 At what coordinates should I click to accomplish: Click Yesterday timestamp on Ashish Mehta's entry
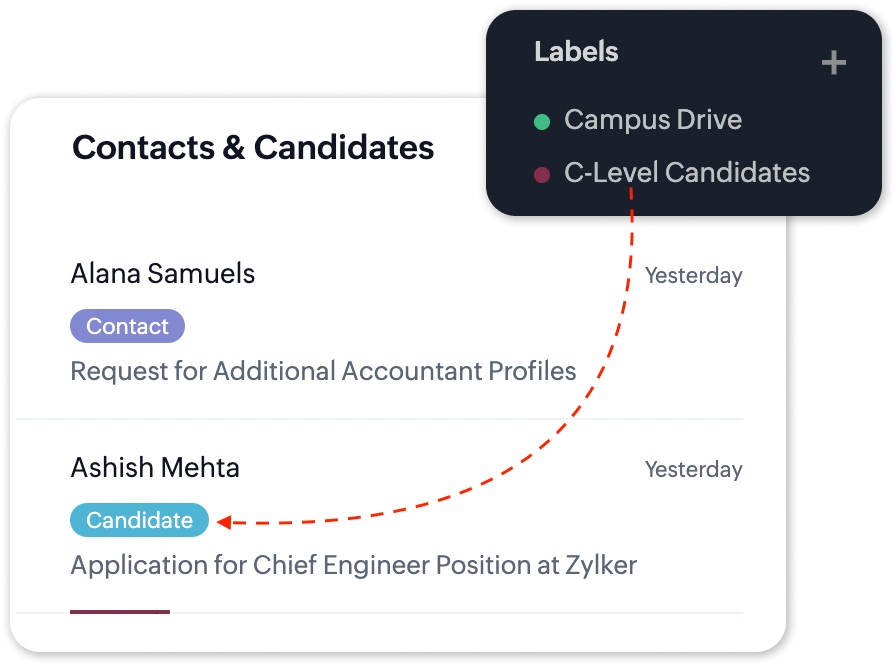point(693,470)
